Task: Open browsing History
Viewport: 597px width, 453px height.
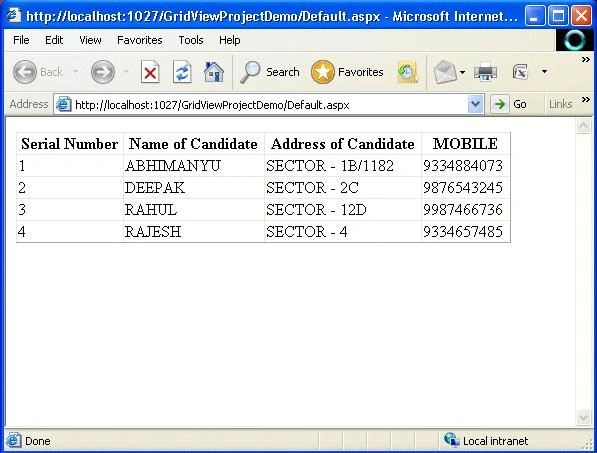Action: tap(407, 72)
